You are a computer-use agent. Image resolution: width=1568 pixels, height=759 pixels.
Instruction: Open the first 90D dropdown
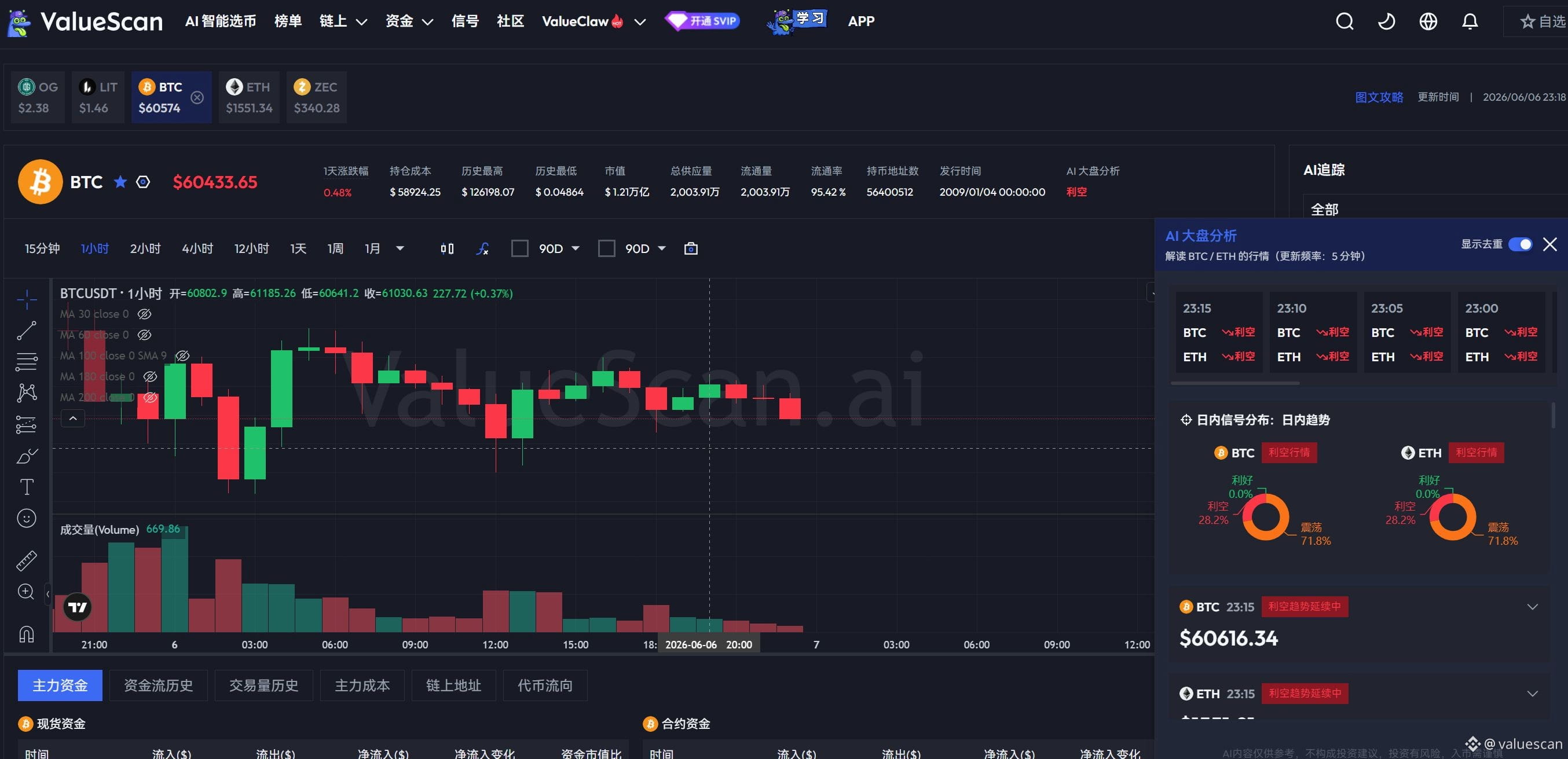point(575,248)
